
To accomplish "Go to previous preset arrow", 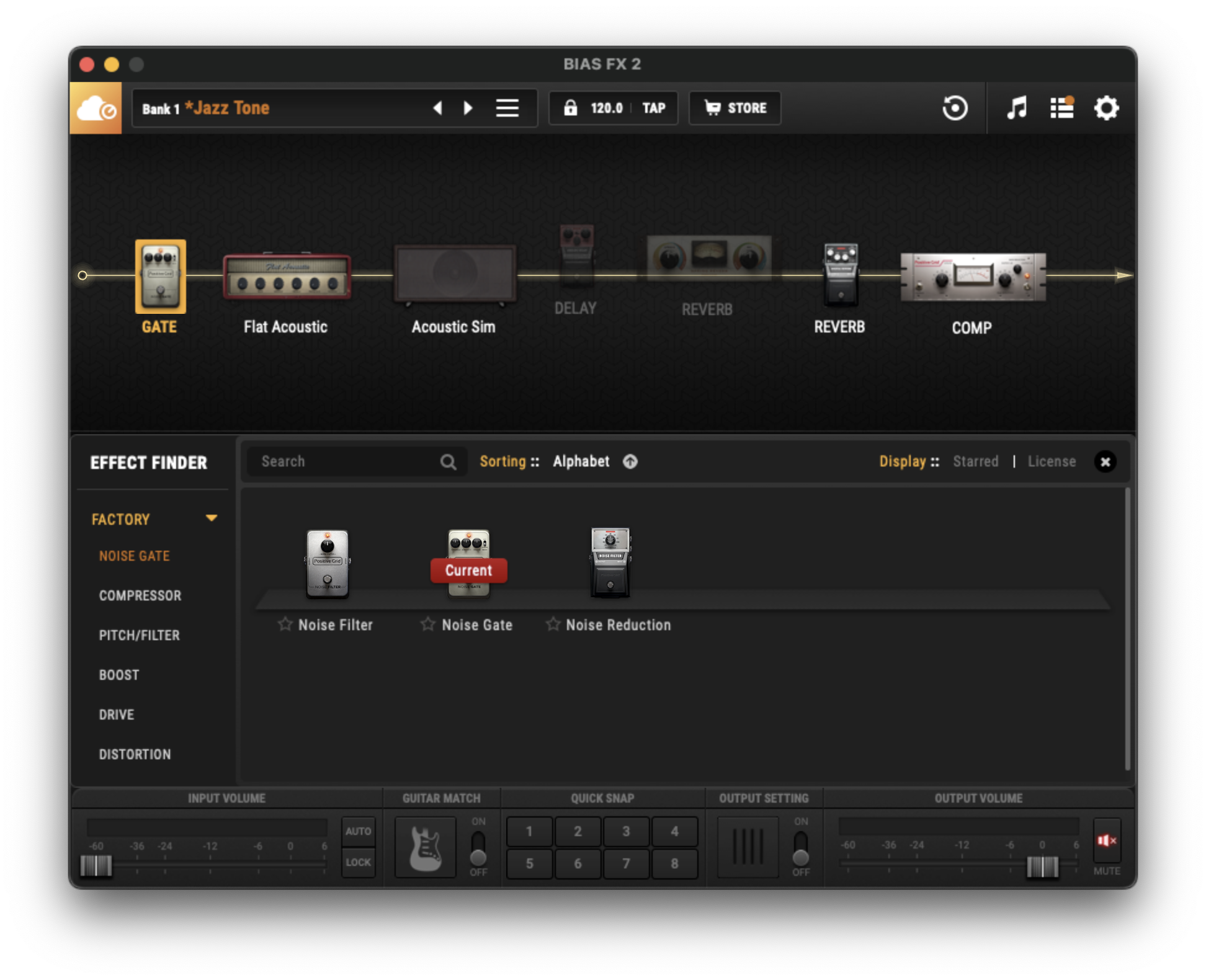I will click(437, 108).
